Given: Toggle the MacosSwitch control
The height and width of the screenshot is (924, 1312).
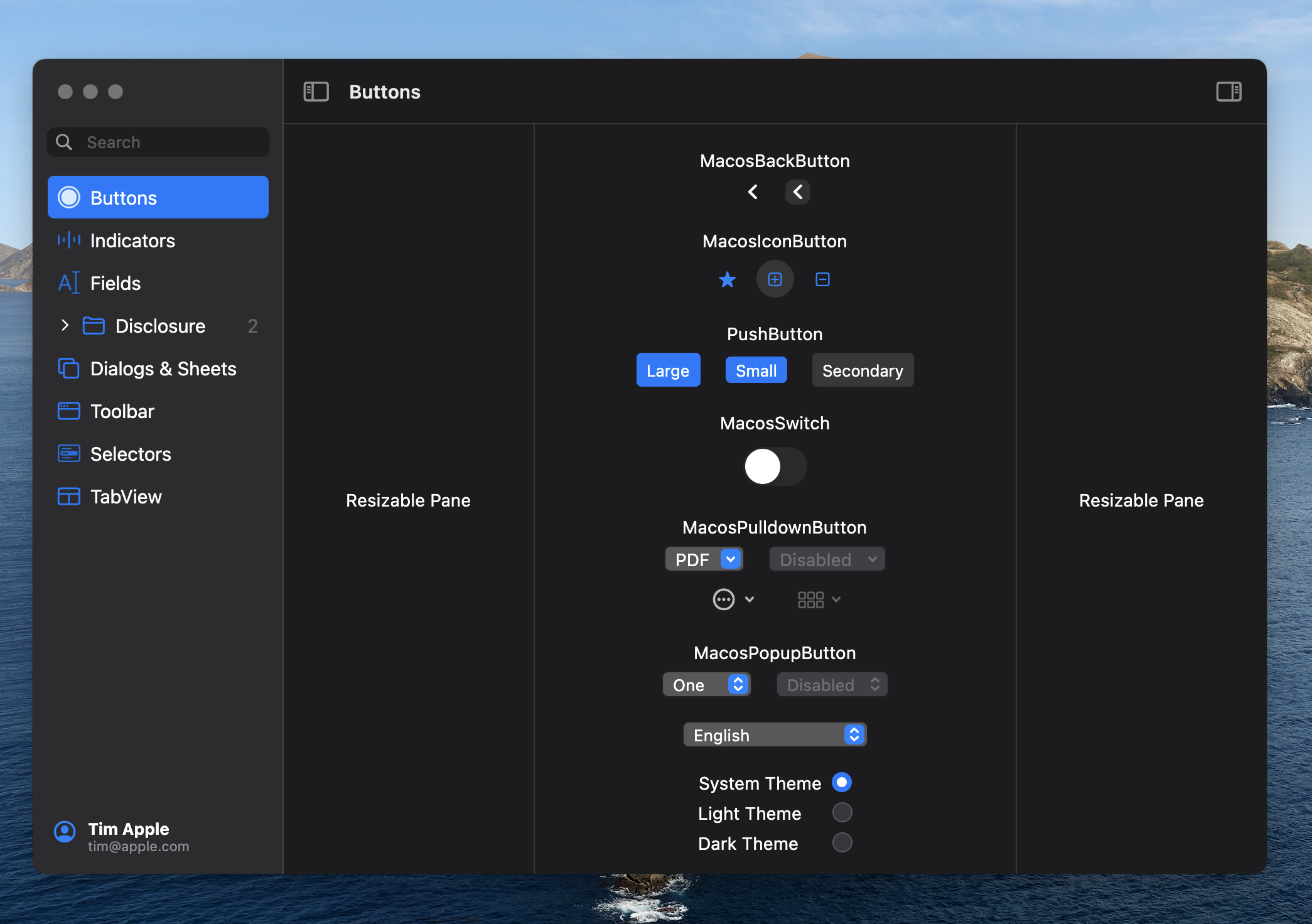Looking at the screenshot, I should (x=775, y=466).
